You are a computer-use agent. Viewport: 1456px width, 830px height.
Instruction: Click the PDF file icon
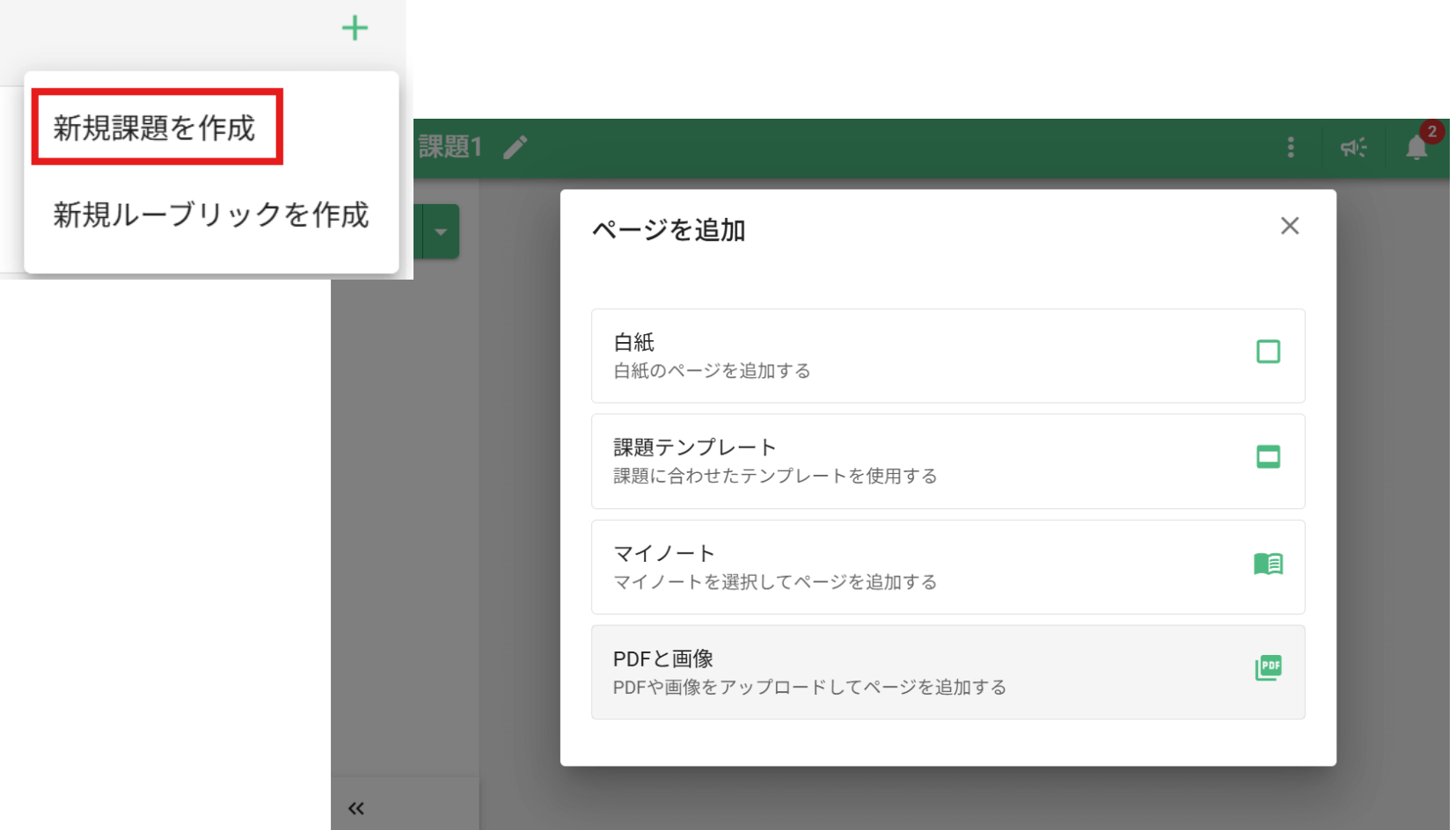click(x=1268, y=668)
